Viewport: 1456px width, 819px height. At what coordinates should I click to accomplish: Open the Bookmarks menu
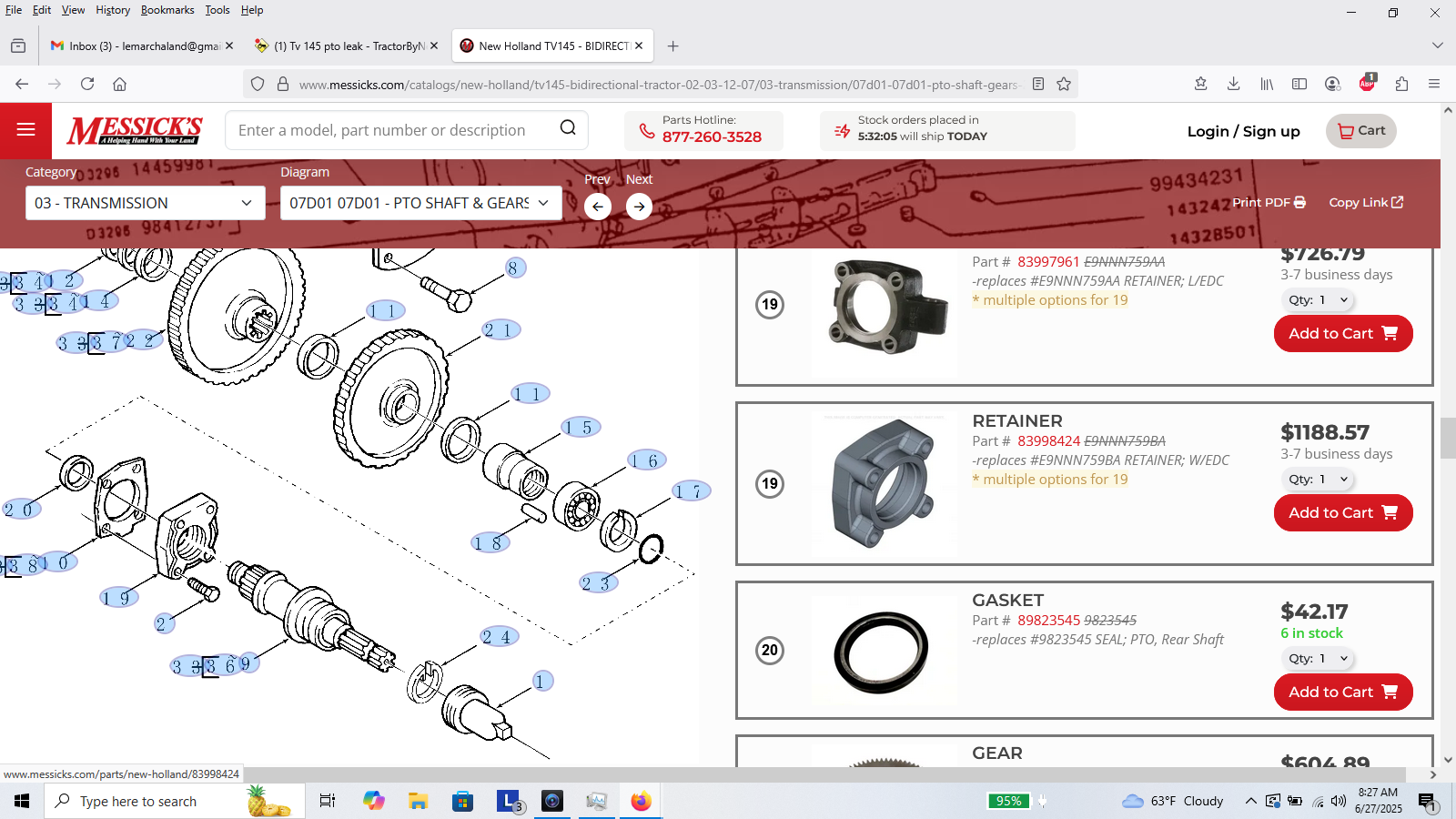(x=167, y=10)
